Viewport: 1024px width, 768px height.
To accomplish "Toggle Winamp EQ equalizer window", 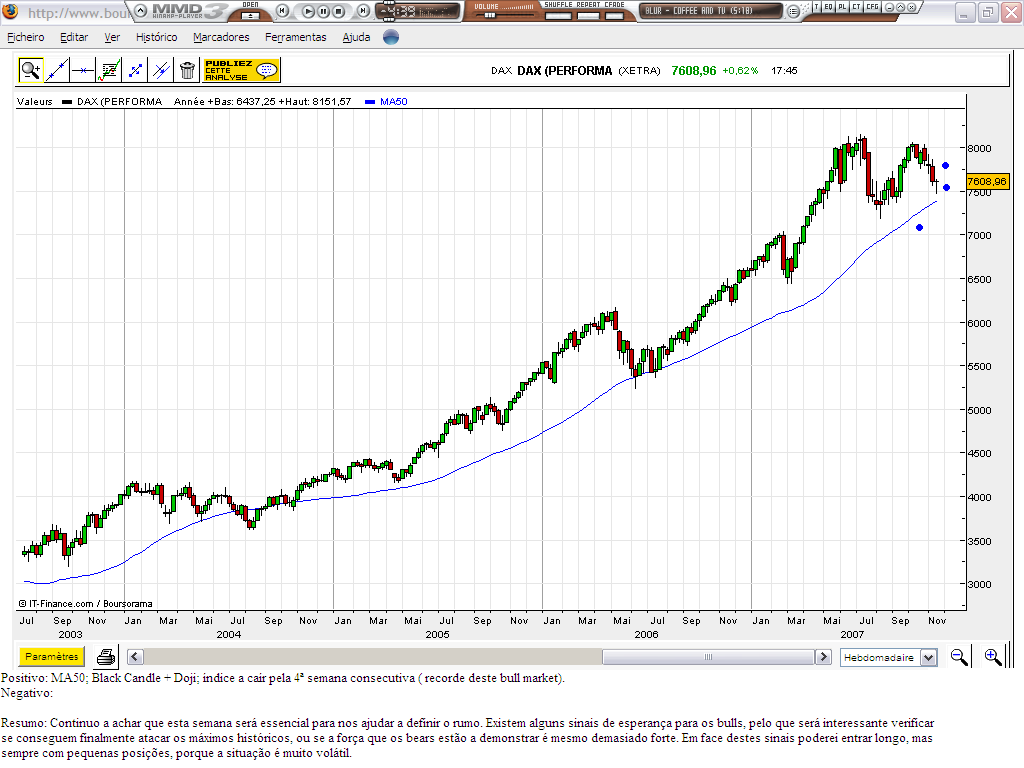I will pos(828,7).
